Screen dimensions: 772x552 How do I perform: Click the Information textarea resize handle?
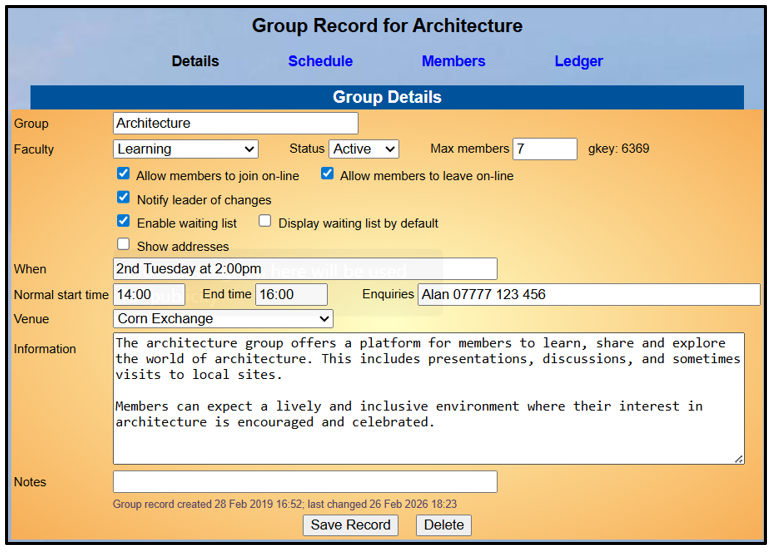point(739,459)
